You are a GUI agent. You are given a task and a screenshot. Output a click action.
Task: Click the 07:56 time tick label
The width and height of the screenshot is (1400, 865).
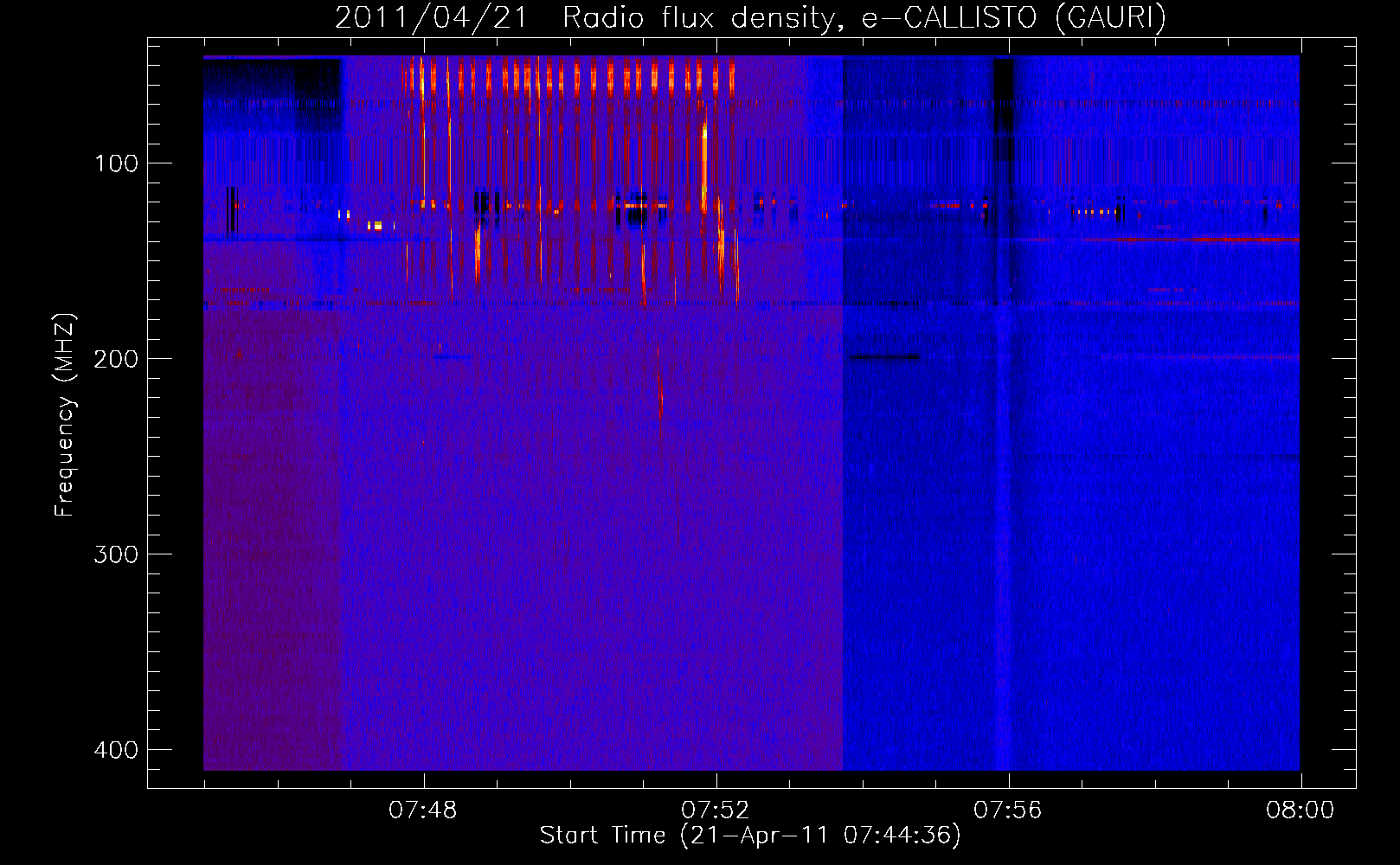tap(1008, 811)
